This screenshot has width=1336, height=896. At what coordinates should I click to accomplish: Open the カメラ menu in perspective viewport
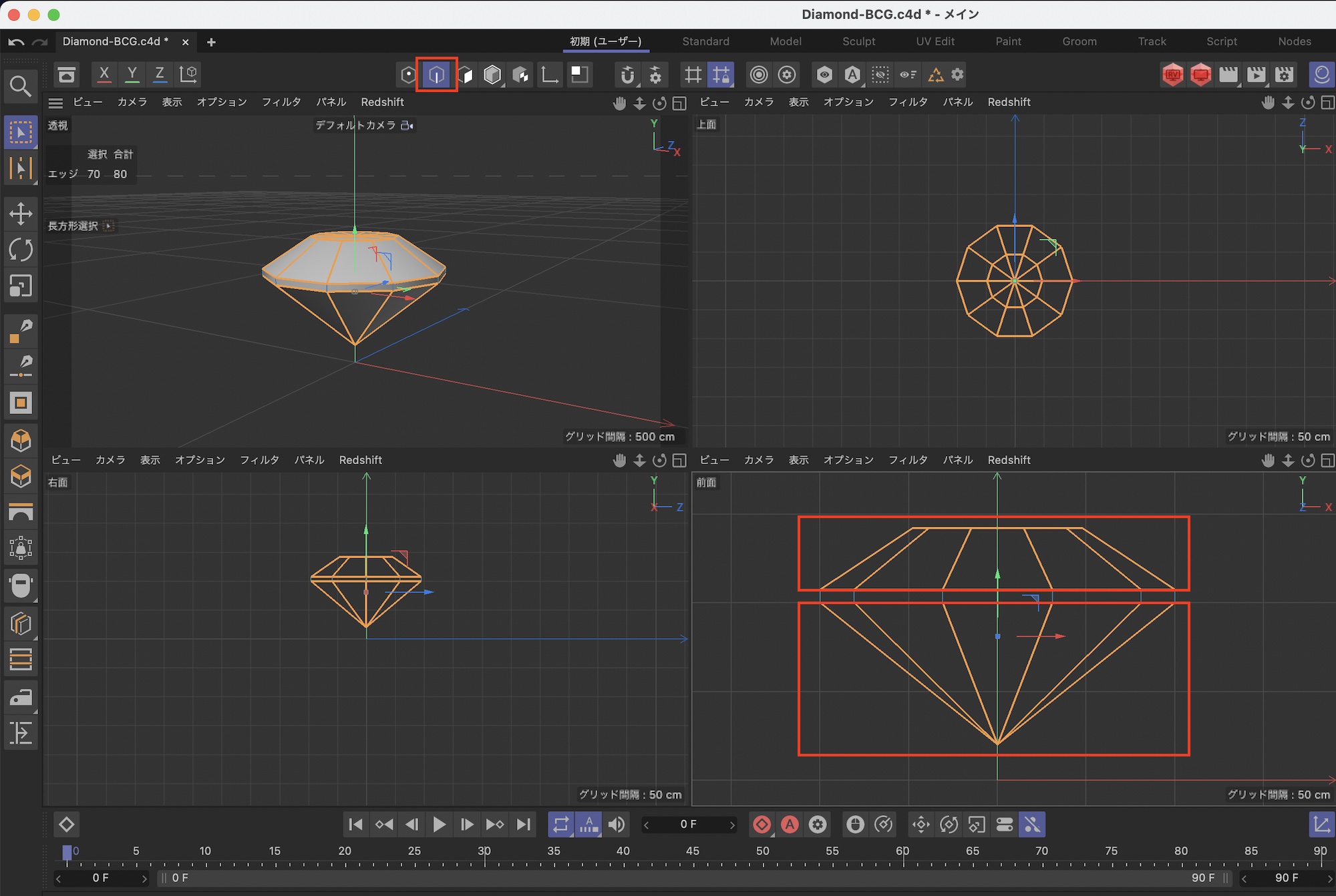pyautogui.click(x=132, y=102)
